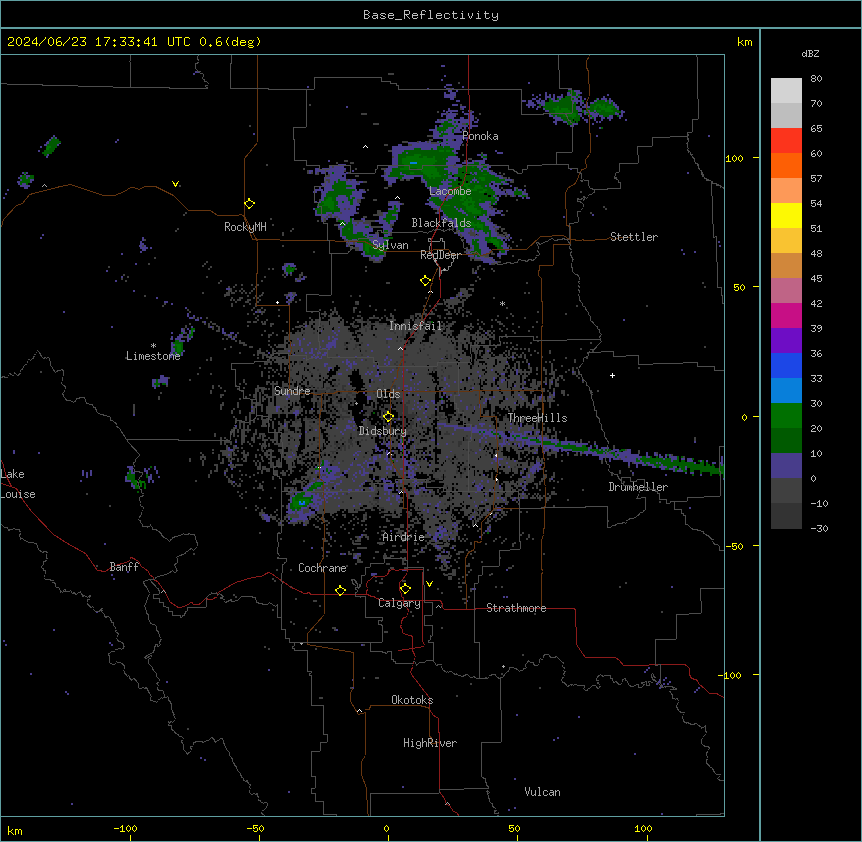This screenshot has height=842, width=862.
Task: Click the 80 value on dBZ scale
Action: tap(816, 79)
